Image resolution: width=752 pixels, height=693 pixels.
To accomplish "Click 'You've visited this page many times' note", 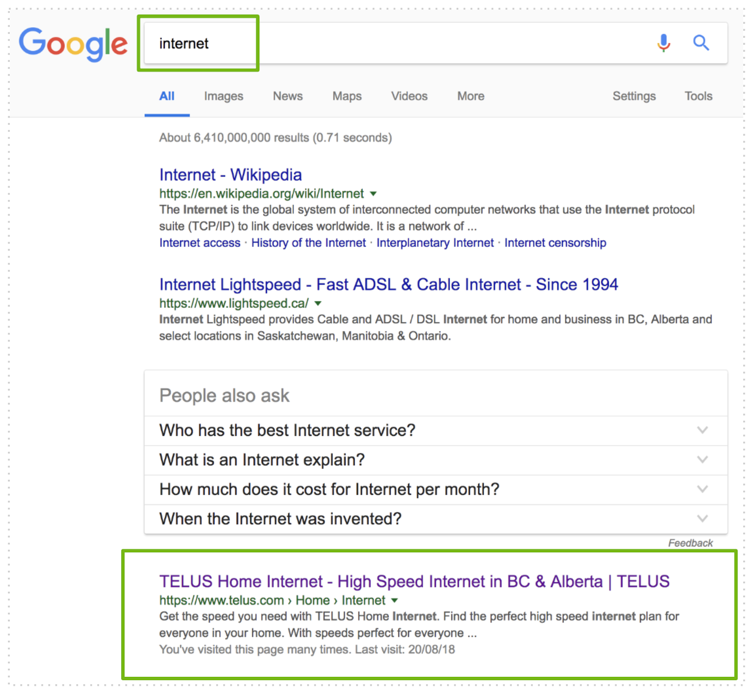I will (x=307, y=650).
